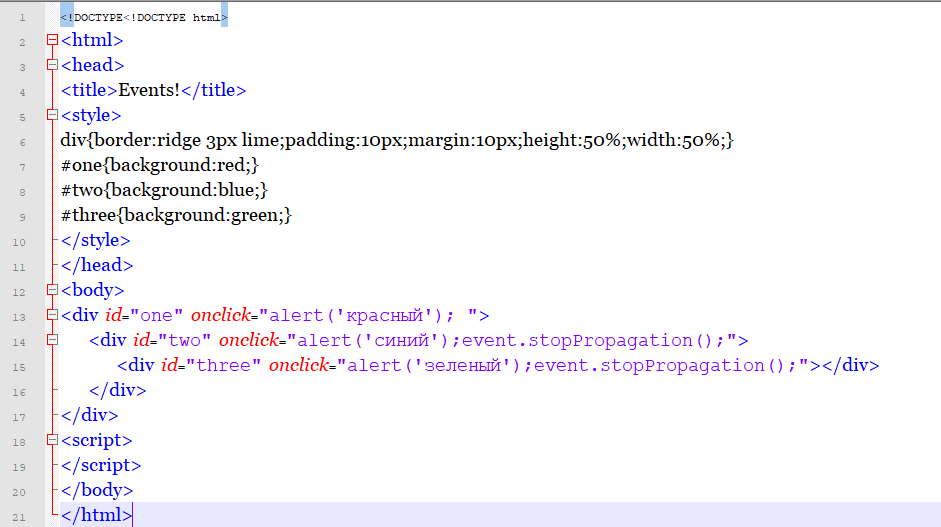
Task: Click the closing </style> tag
Action: (95, 240)
